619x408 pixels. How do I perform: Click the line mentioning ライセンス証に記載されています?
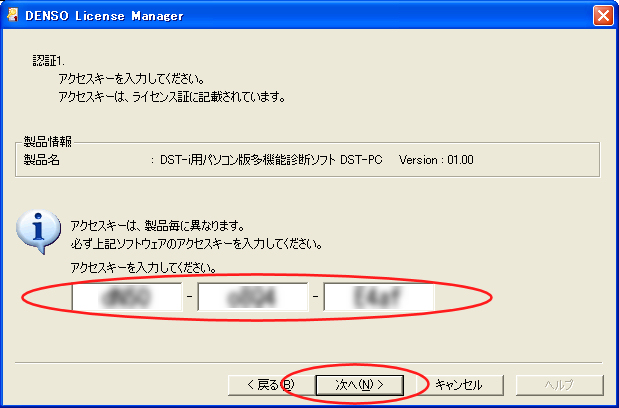coord(172,97)
